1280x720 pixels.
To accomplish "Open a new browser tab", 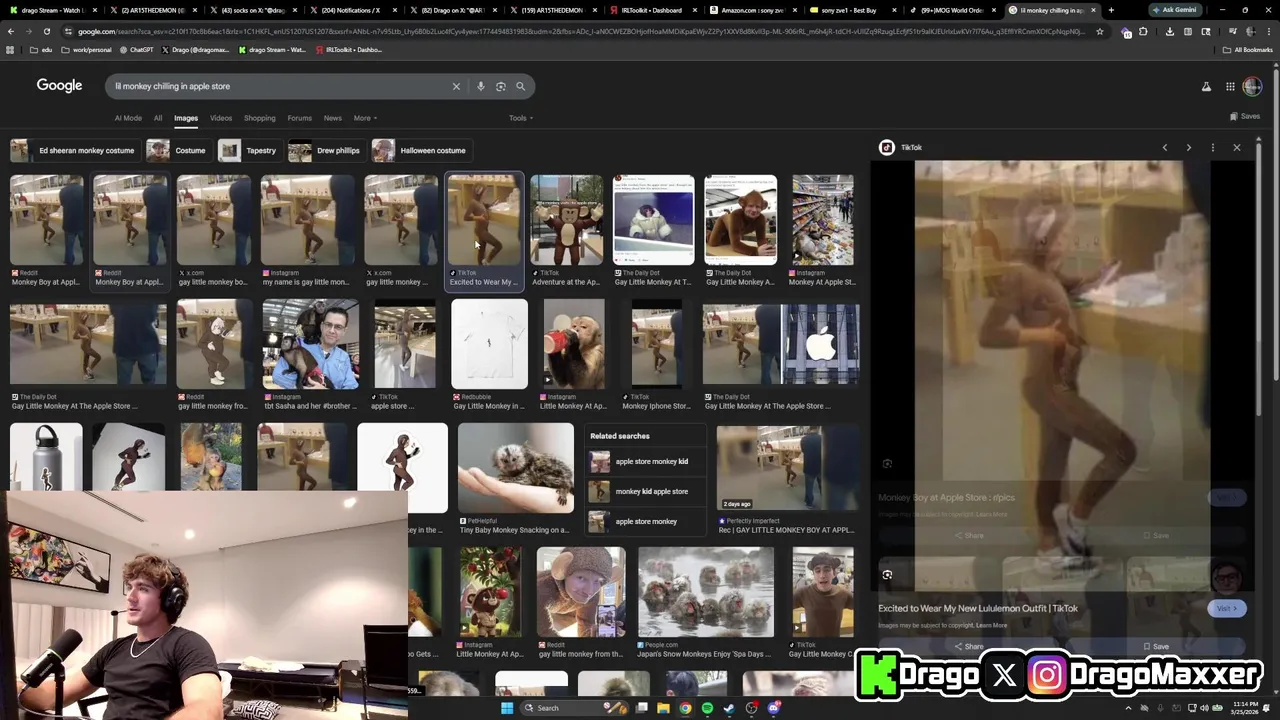I will pyautogui.click(x=1110, y=10).
